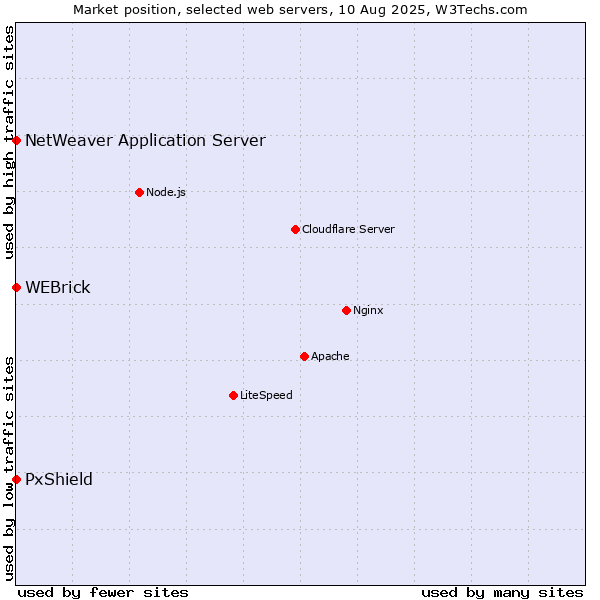The height and width of the screenshot is (600, 600).
Task: Click the red marker beside NetWeaver Application Server
Action: click(x=16, y=140)
